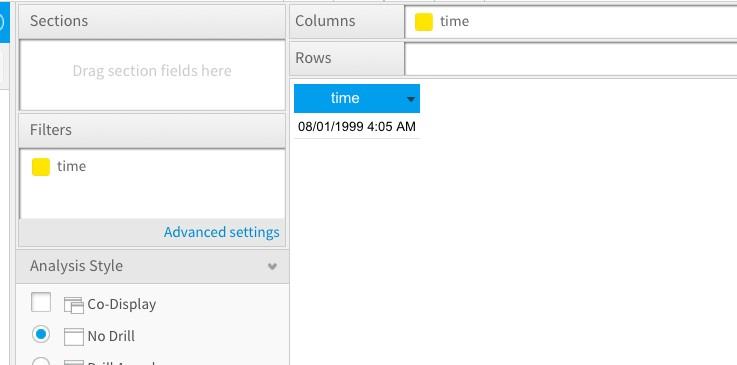
Task: Collapse the Analysis Style panel chevron
Action: (x=272, y=266)
